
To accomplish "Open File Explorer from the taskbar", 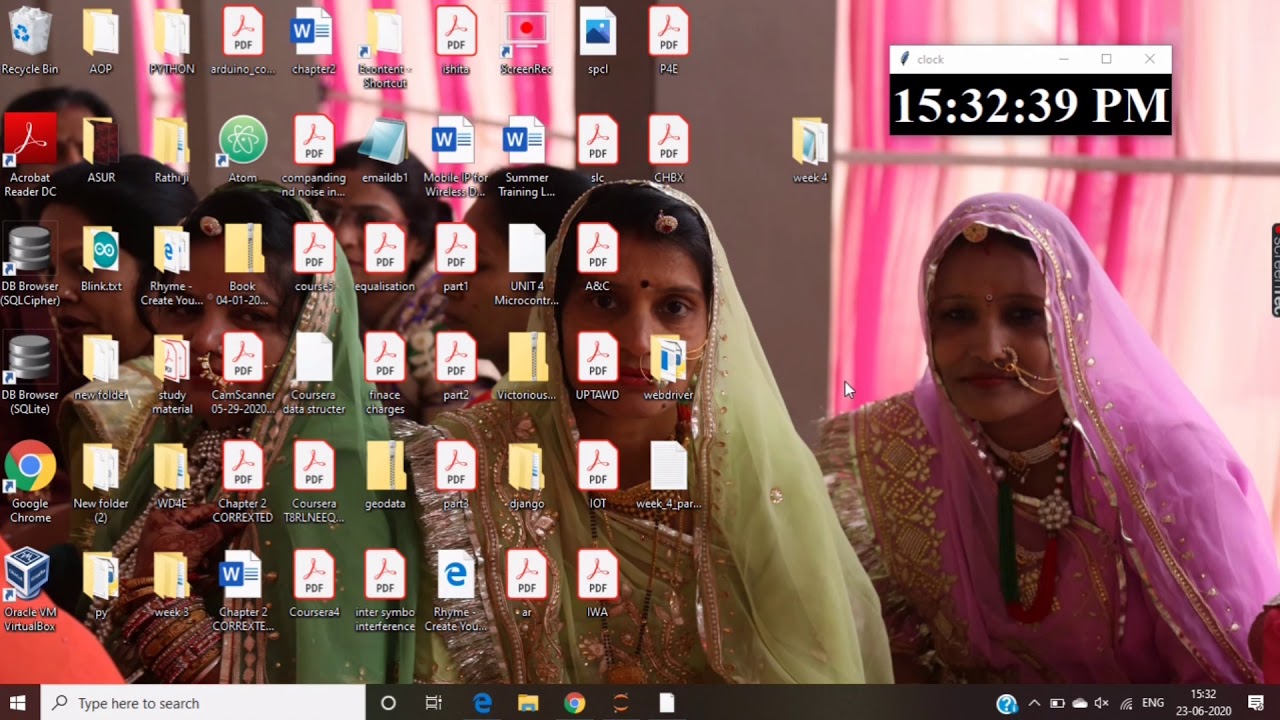I will point(528,703).
